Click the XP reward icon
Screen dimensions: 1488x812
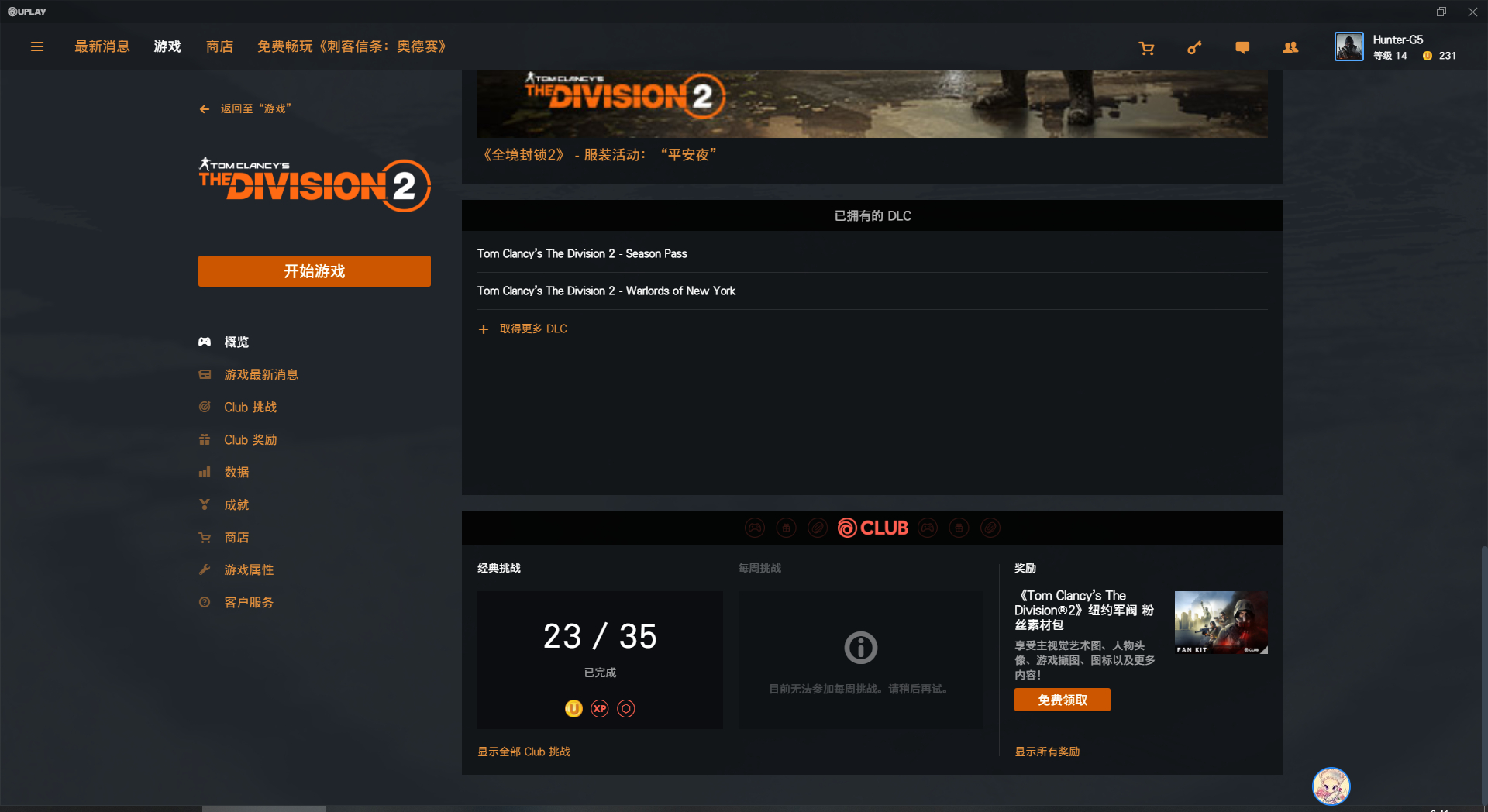(x=600, y=708)
